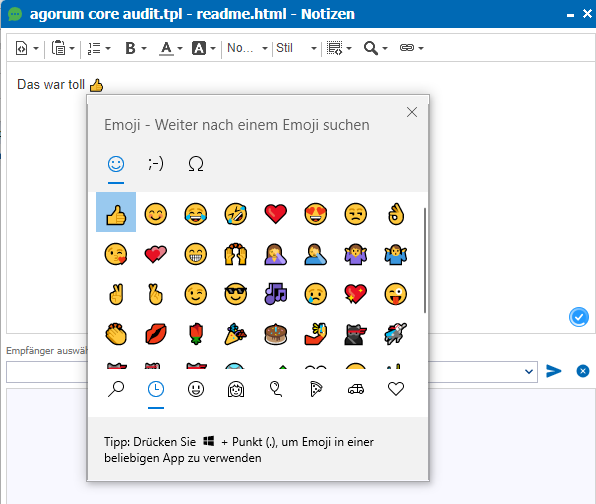596x504 pixels.
Task: Click the magnifier search icon in toolbar
Action: (x=371, y=48)
